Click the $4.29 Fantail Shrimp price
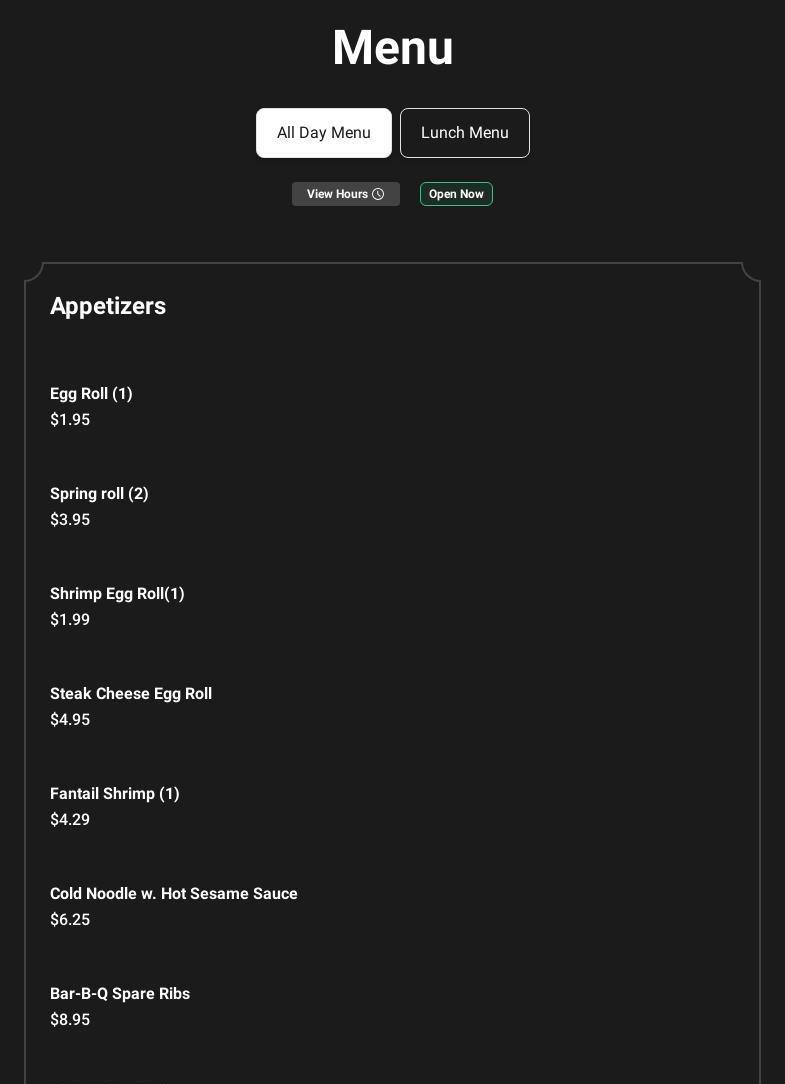Screen dimensions: 785x1084 click(x=70, y=820)
